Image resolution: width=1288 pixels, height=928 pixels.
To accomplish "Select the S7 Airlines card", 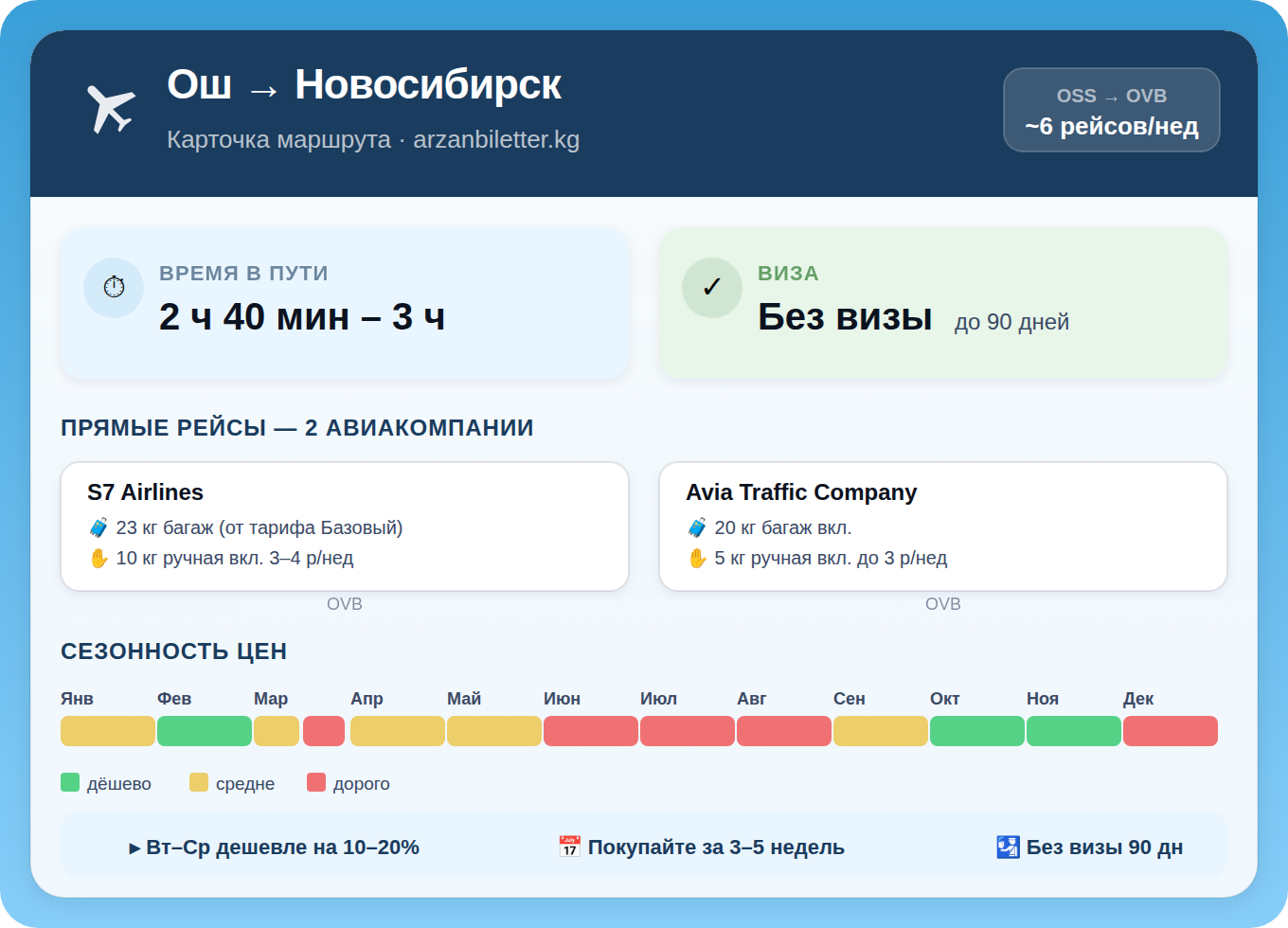I will coord(345,526).
